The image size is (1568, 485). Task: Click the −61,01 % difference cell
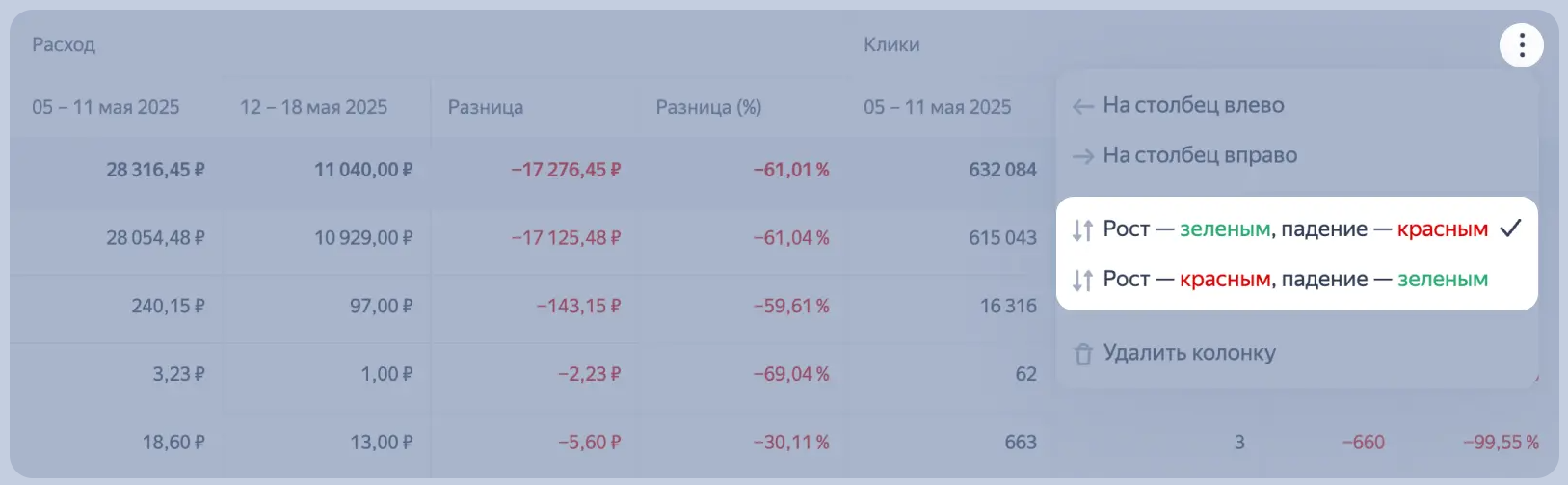791,170
